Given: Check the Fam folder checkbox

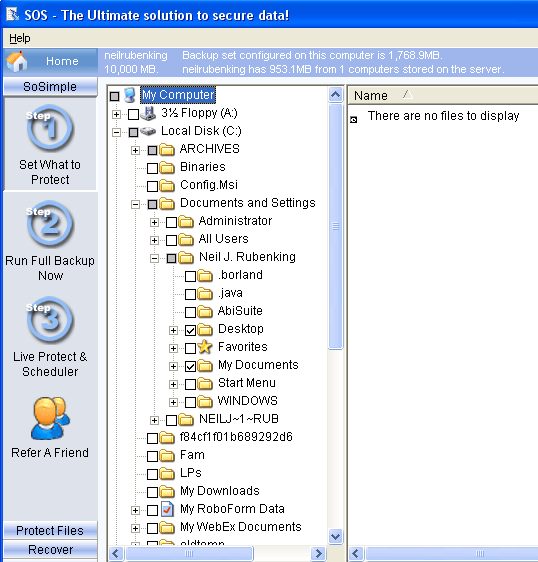Looking at the screenshot, I should pos(152,456).
